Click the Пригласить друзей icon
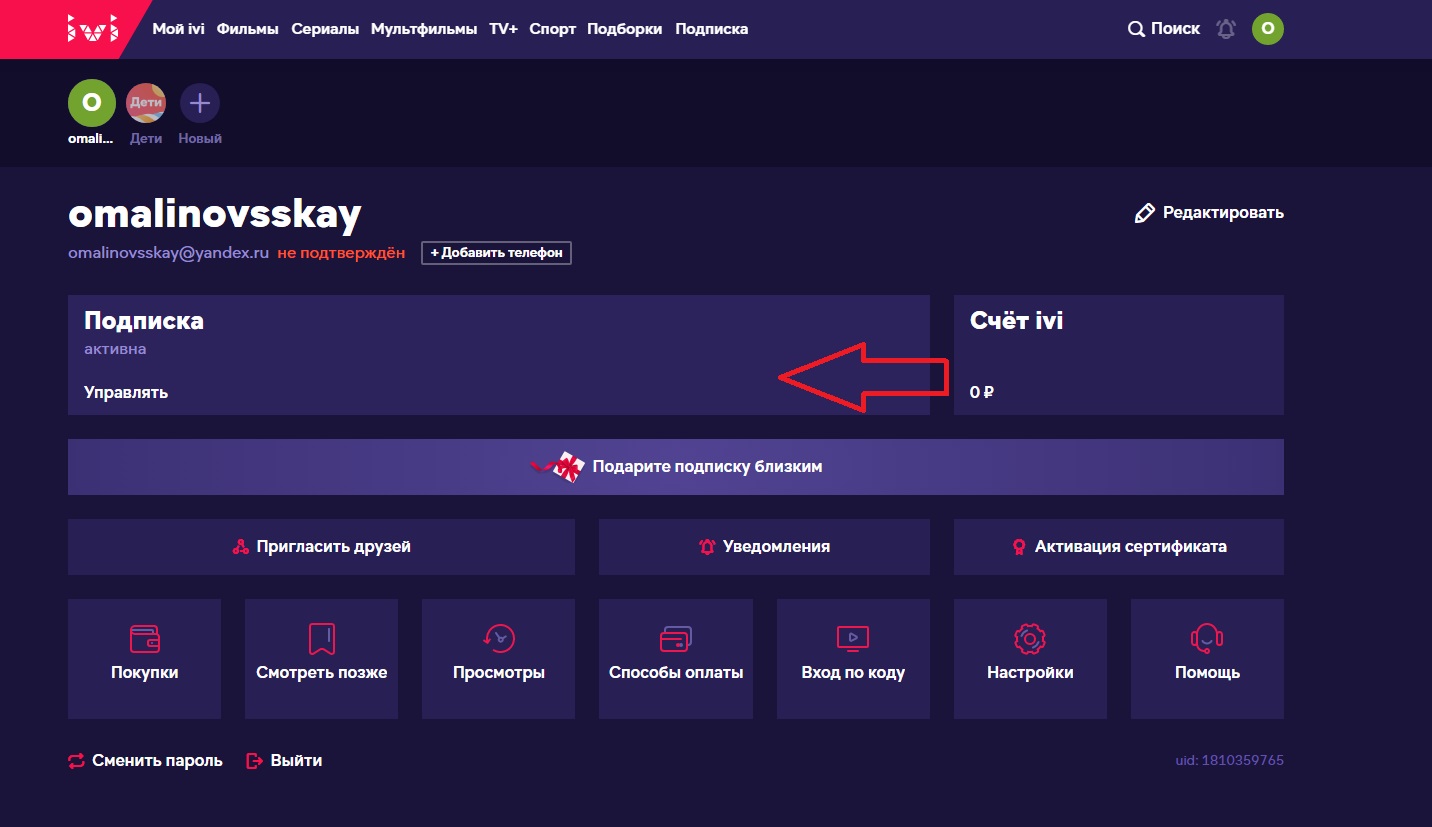This screenshot has height=827, width=1432. pos(240,547)
